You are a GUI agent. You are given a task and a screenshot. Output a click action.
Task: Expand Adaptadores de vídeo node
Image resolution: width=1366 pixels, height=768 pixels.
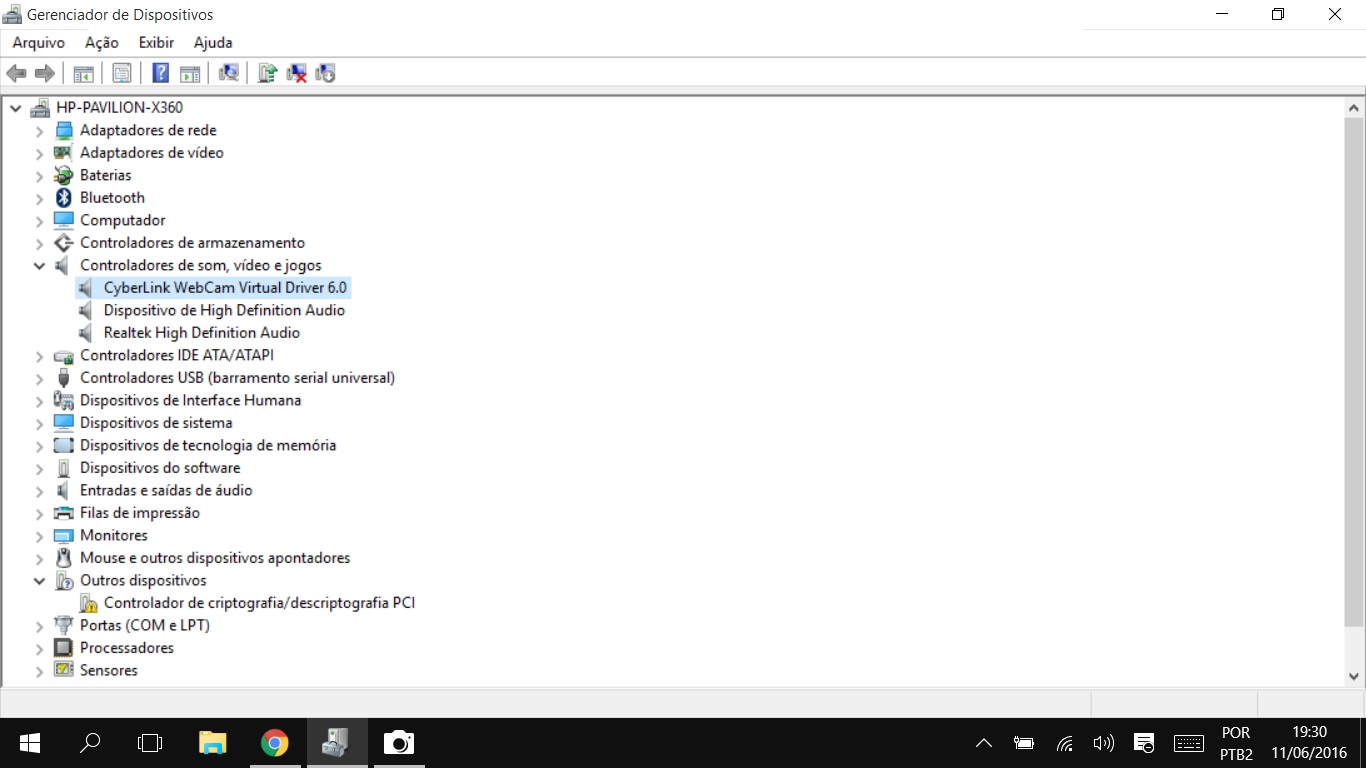(x=39, y=153)
